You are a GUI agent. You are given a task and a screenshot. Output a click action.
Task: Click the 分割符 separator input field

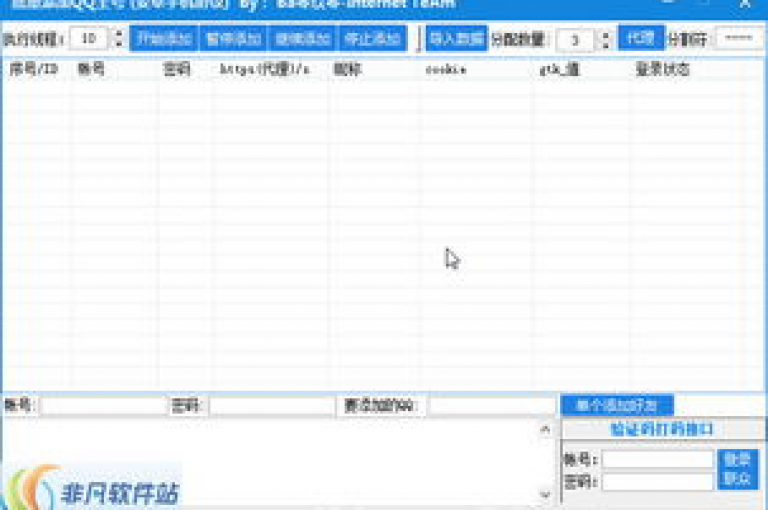[739, 38]
